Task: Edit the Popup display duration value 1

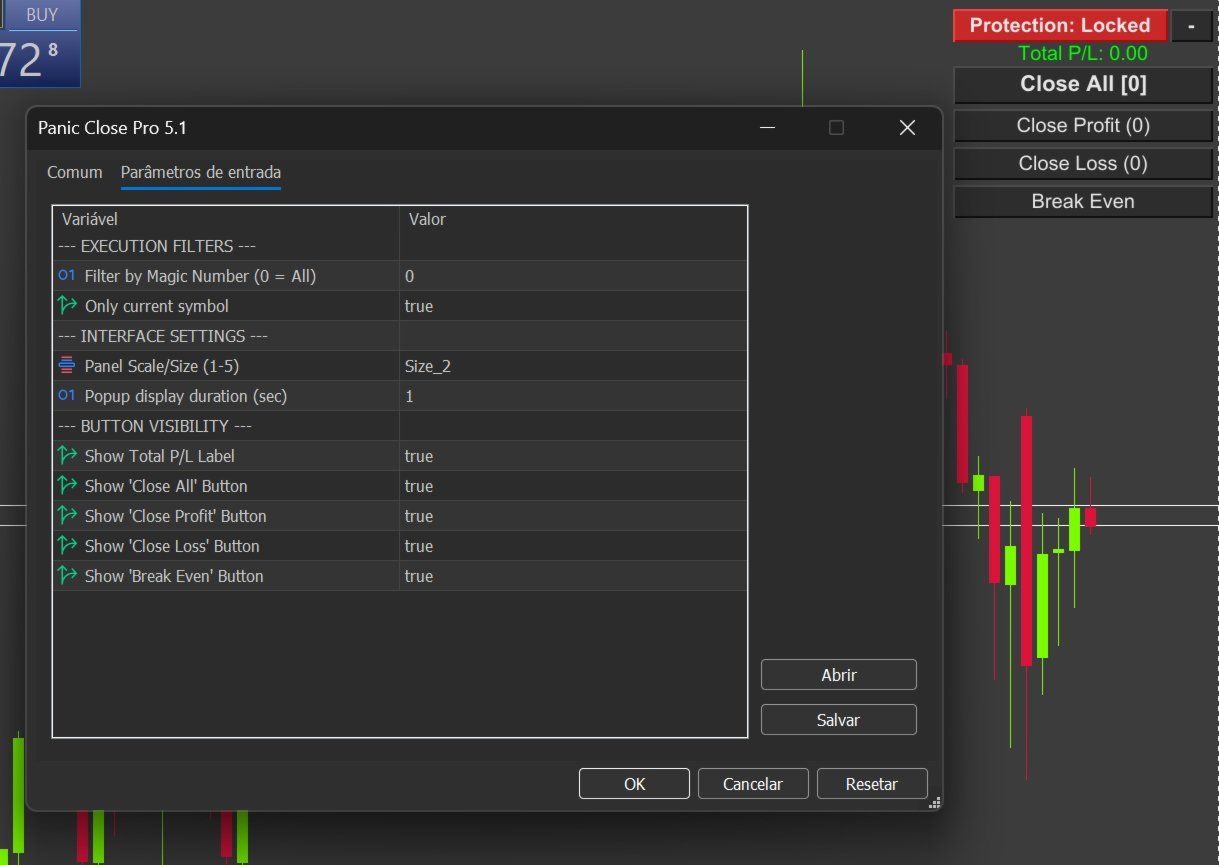Action: click(x=573, y=396)
